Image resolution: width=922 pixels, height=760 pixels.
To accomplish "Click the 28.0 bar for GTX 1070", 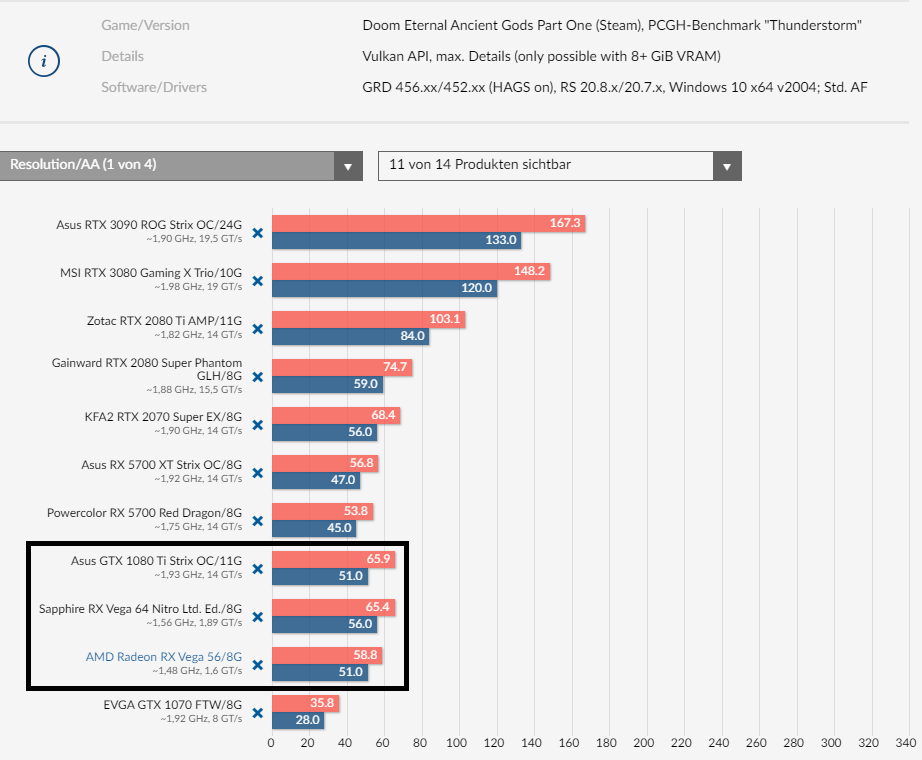I will pyautogui.click(x=298, y=720).
